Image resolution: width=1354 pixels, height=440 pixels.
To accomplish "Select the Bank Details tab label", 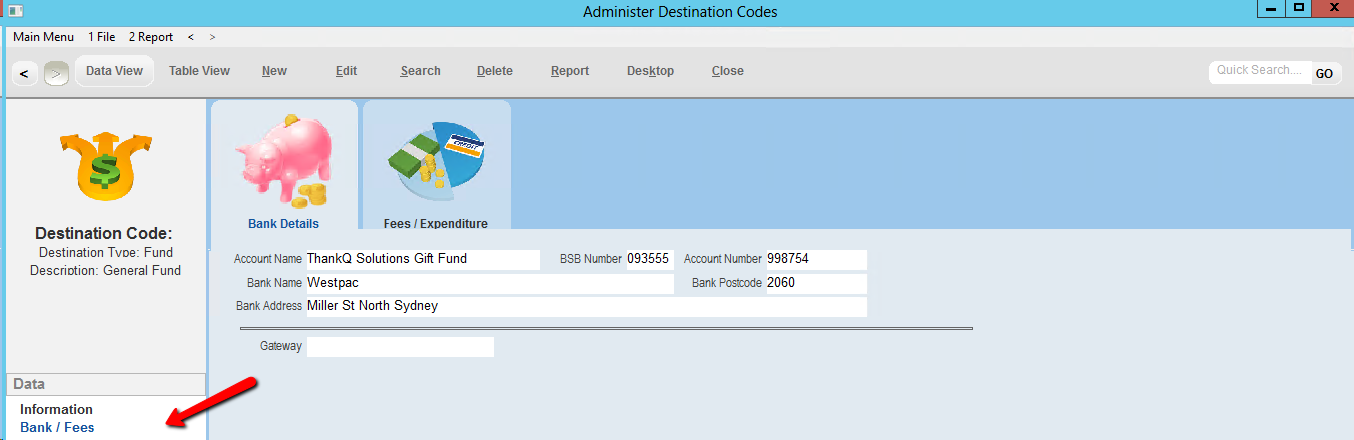I will point(283,224).
